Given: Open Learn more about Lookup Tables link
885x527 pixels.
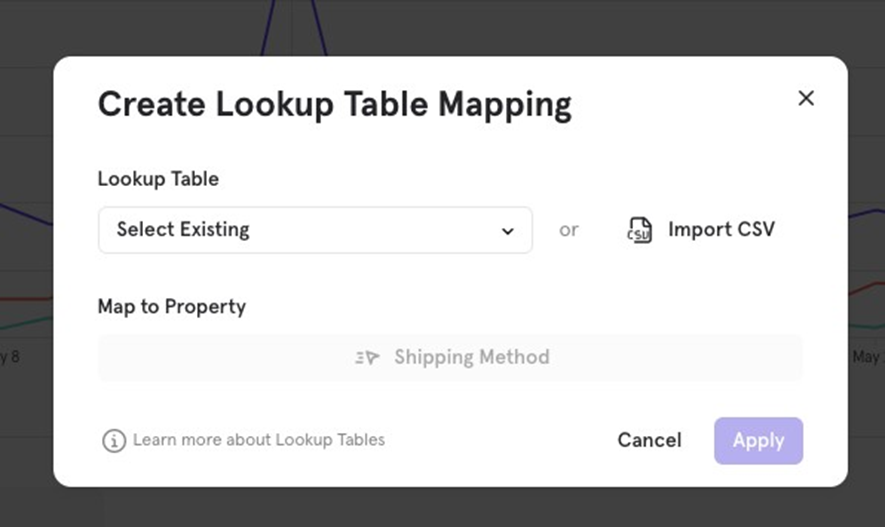Looking at the screenshot, I should 258,440.
